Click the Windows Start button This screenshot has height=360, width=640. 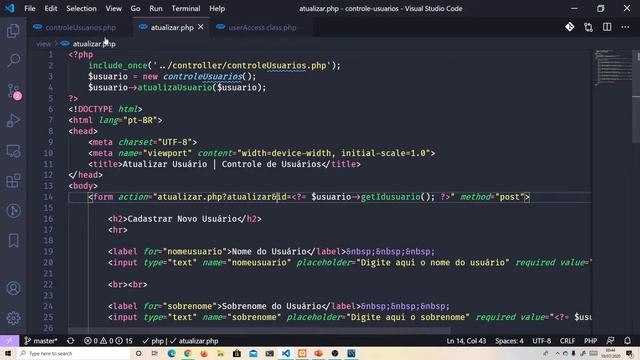tap(8, 353)
